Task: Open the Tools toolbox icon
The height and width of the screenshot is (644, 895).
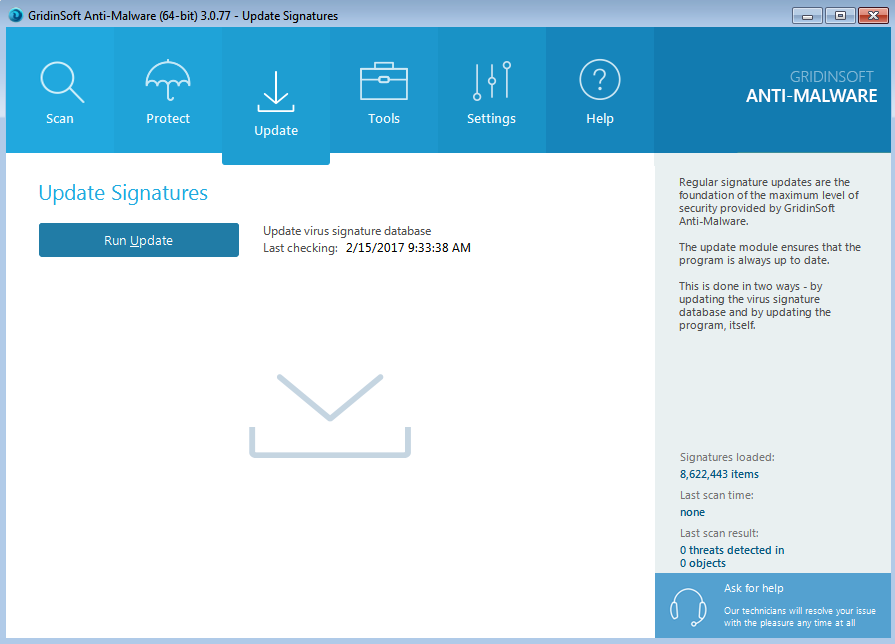Action: (384, 81)
